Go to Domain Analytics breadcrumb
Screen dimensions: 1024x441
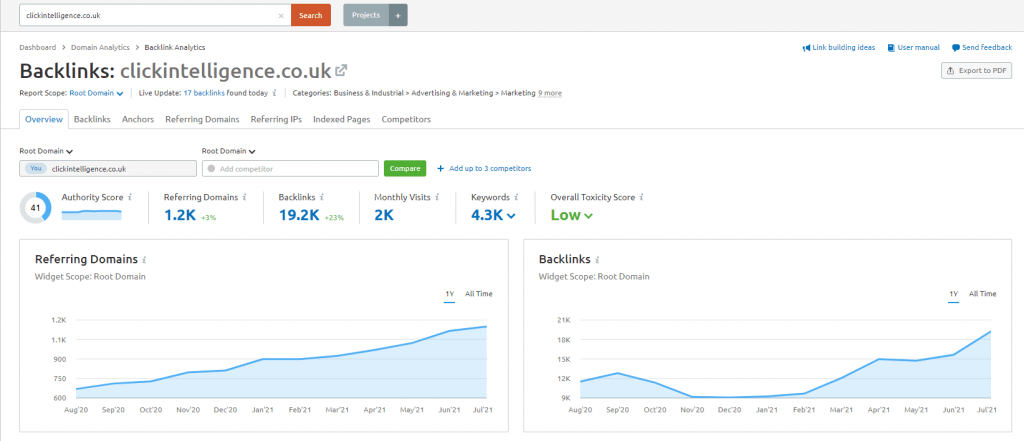point(101,48)
